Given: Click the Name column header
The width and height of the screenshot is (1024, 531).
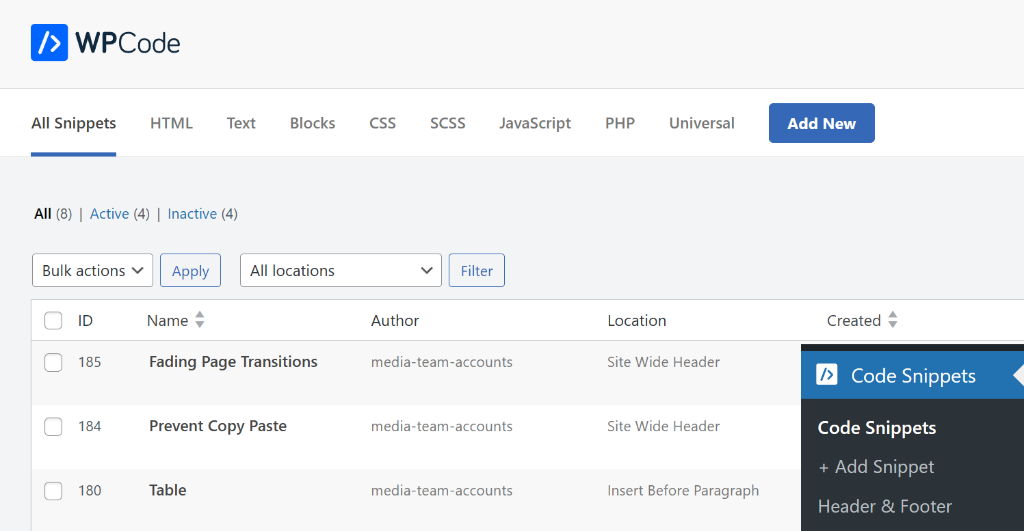Looking at the screenshot, I should pos(167,321).
